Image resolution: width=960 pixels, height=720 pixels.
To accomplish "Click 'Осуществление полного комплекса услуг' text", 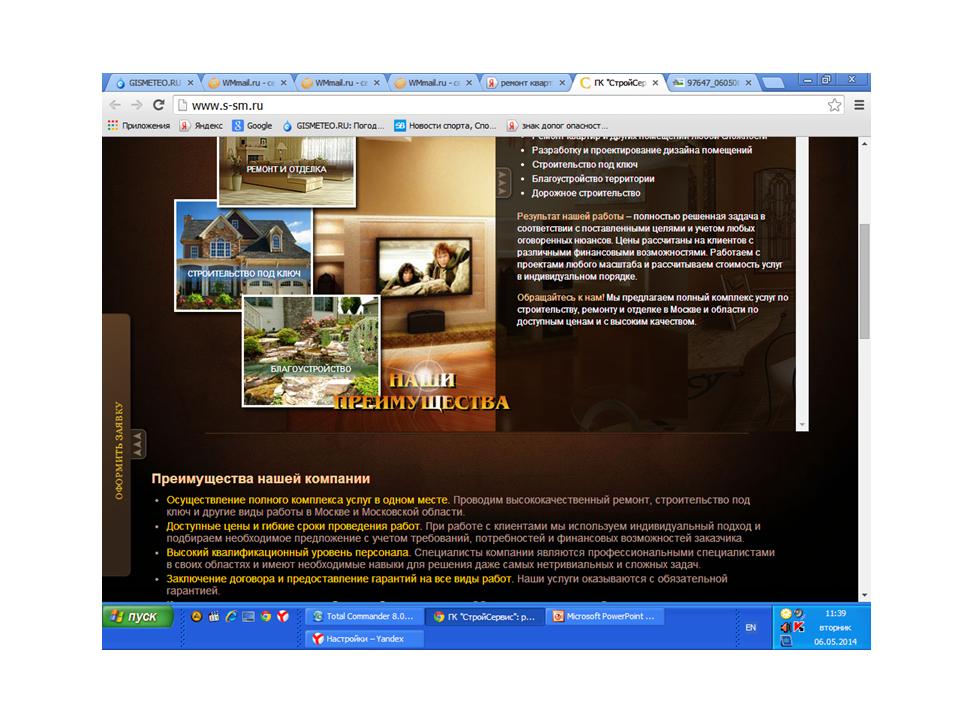I will pos(307,500).
